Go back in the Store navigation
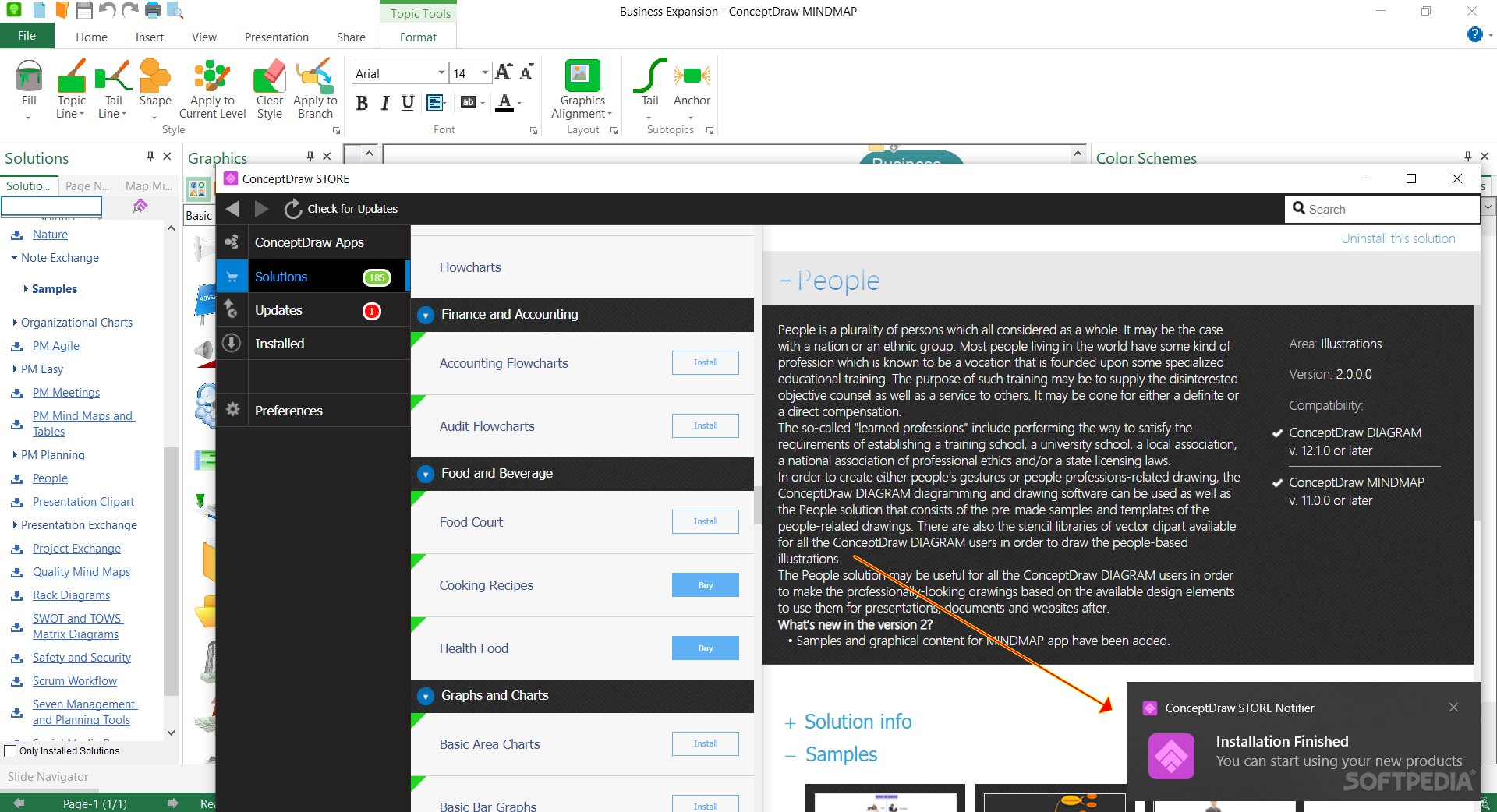Viewport: 1497px width, 812px height. 232,209
